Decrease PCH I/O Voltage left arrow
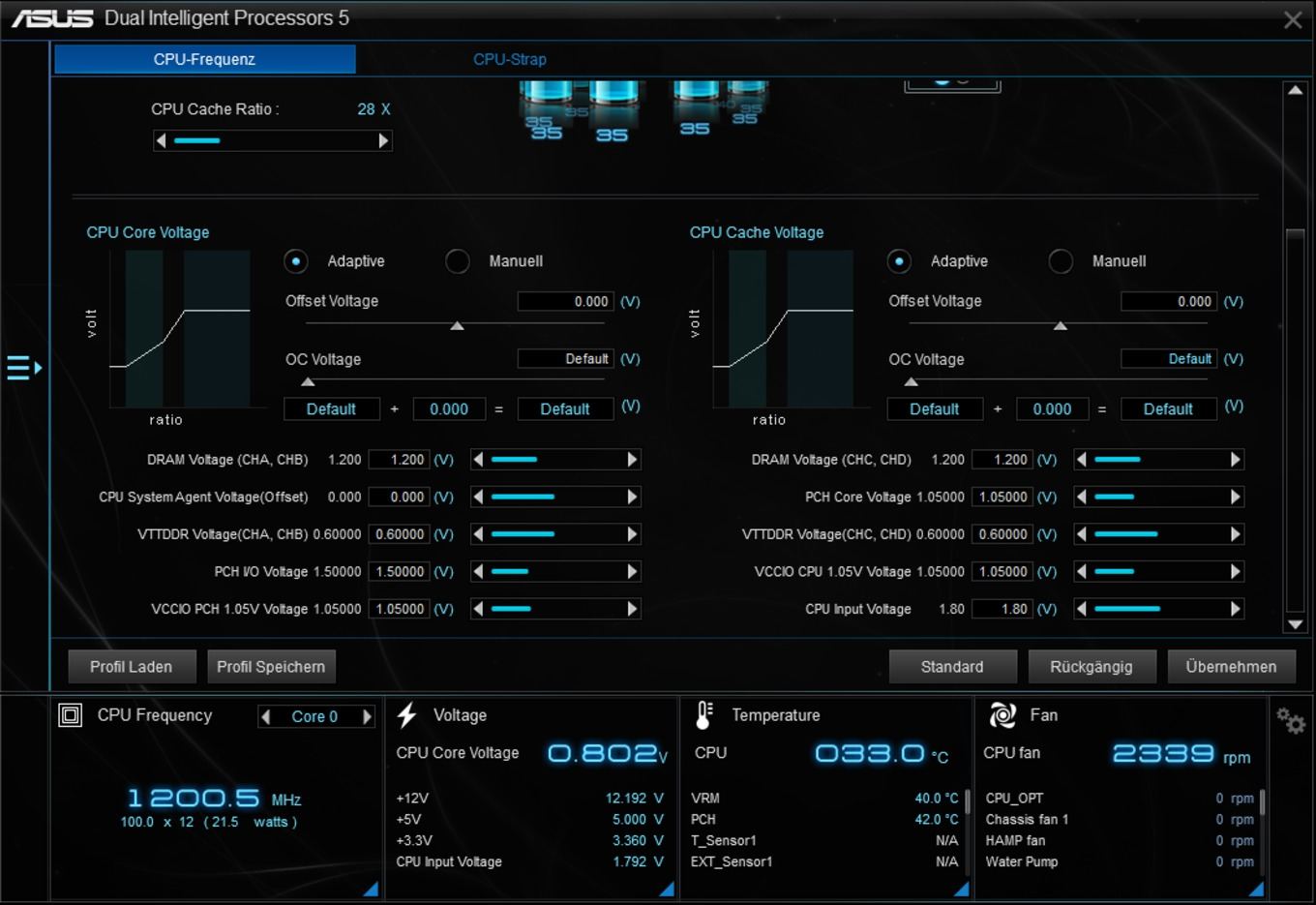Screen dimensions: 1316x905 [478, 571]
